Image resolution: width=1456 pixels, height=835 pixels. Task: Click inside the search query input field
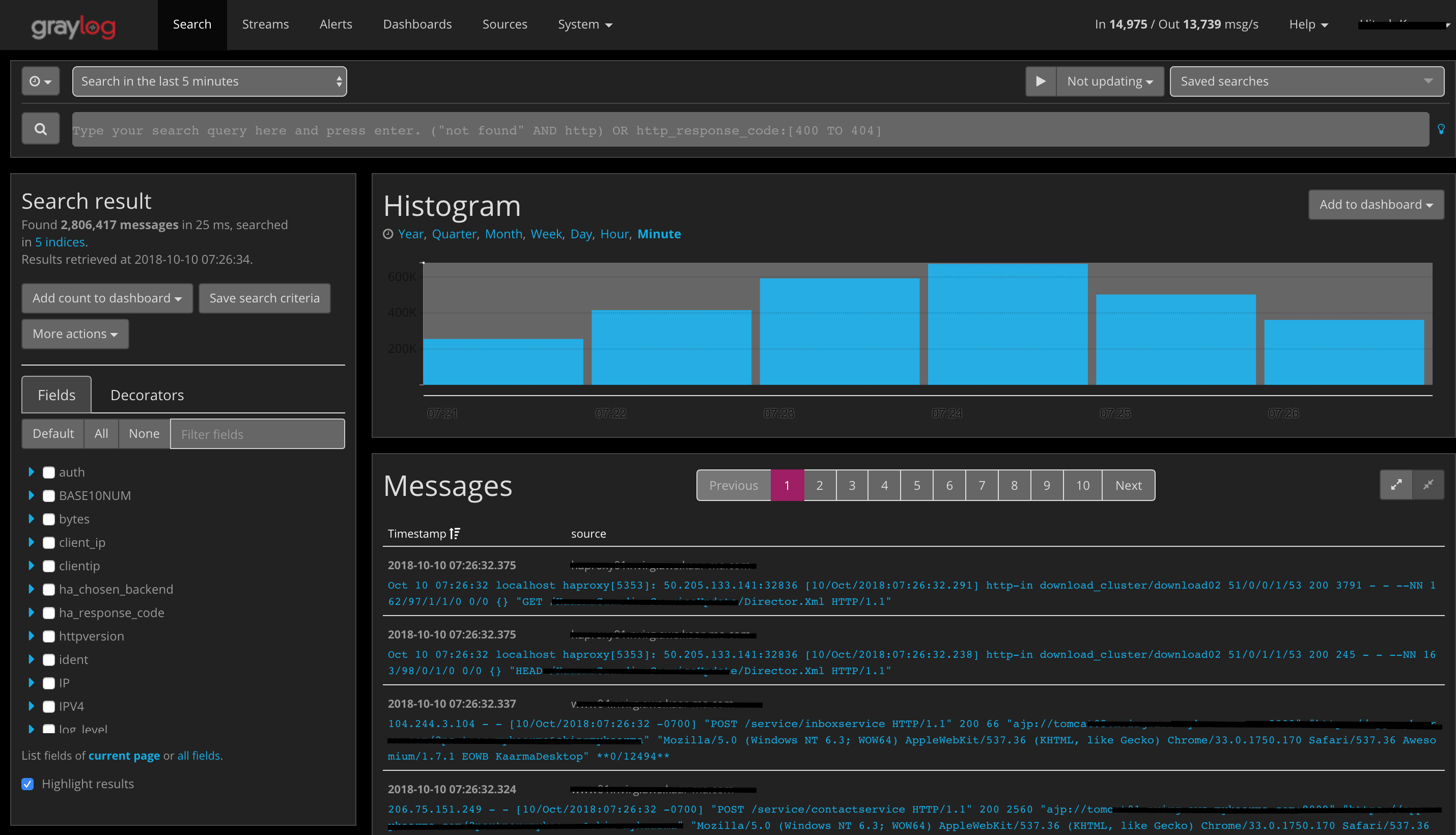pos(688,130)
